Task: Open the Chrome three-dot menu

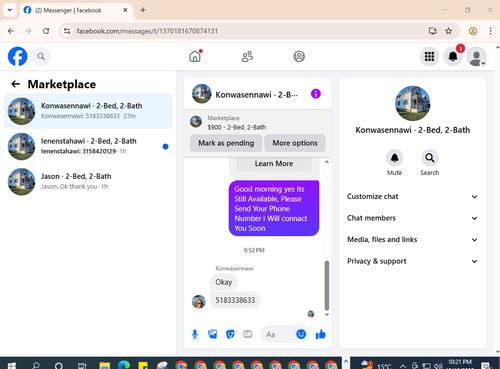Action: tap(490, 31)
